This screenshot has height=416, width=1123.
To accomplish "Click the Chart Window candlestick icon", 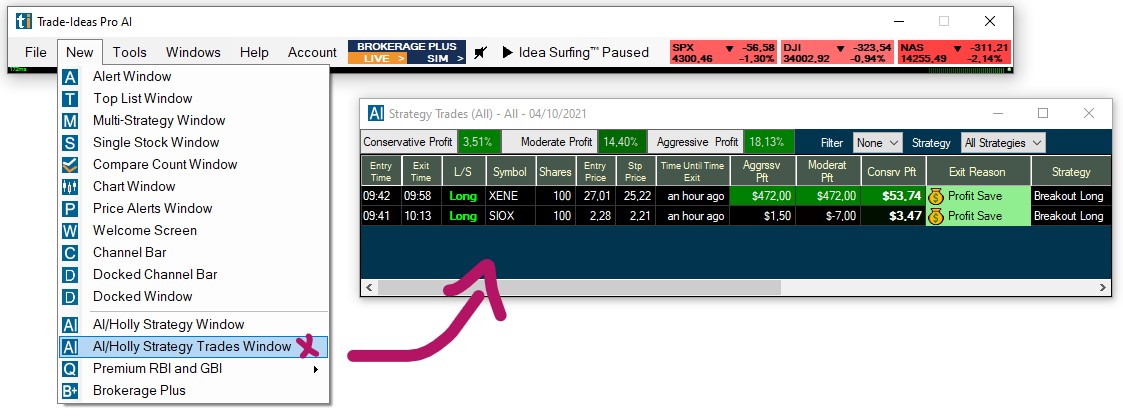I will pyautogui.click(x=70, y=187).
